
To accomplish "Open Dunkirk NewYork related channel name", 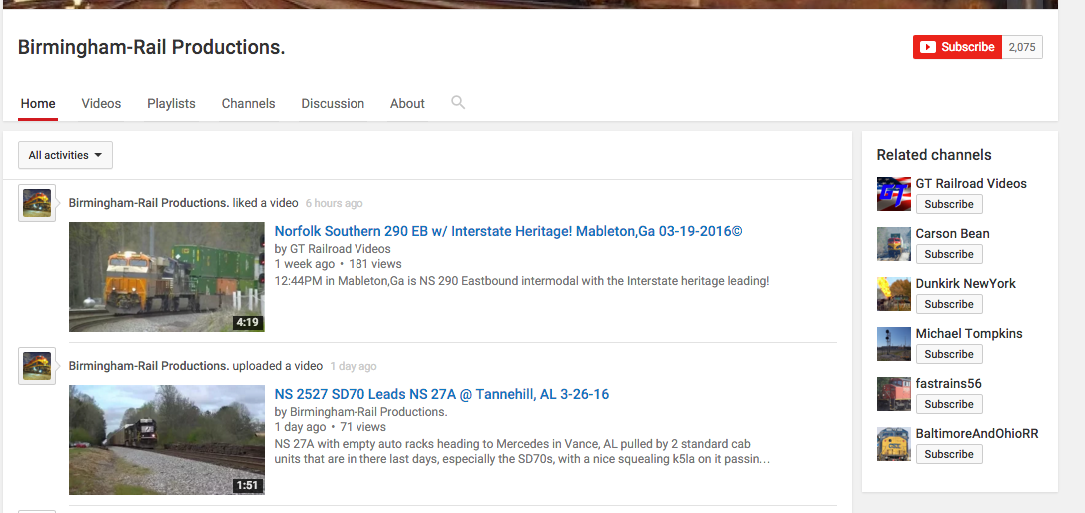I will [966, 283].
